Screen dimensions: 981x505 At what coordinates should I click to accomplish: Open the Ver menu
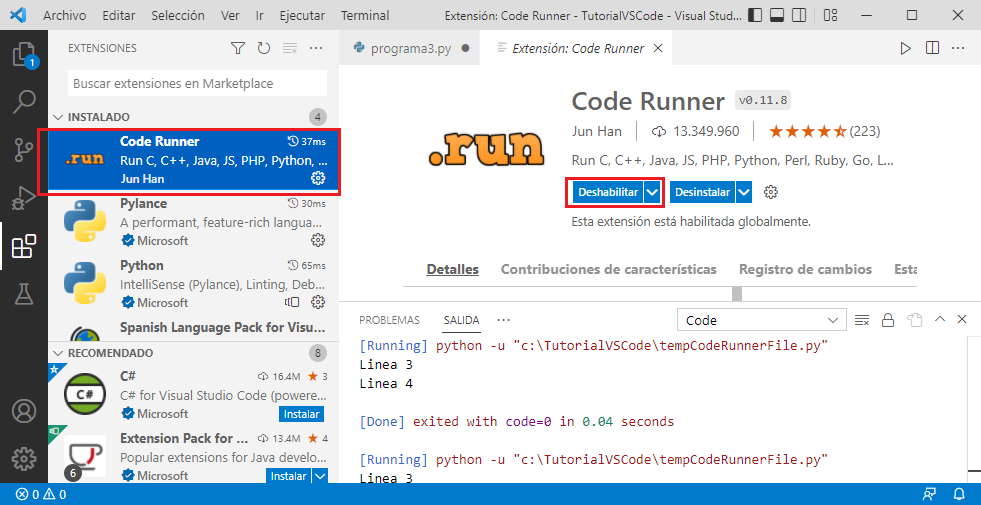pyautogui.click(x=230, y=15)
